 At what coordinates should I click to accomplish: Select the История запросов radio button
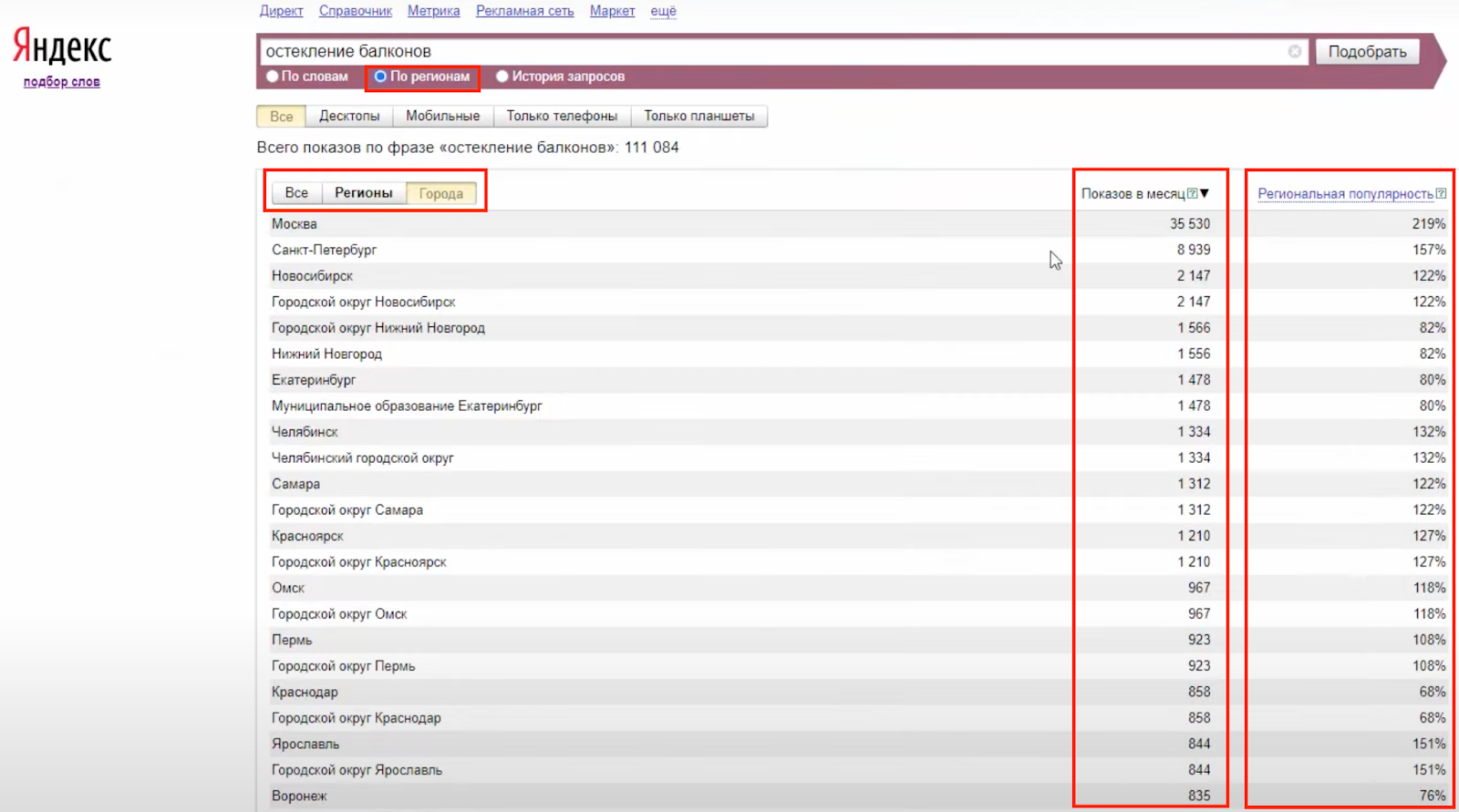pyautogui.click(x=502, y=77)
